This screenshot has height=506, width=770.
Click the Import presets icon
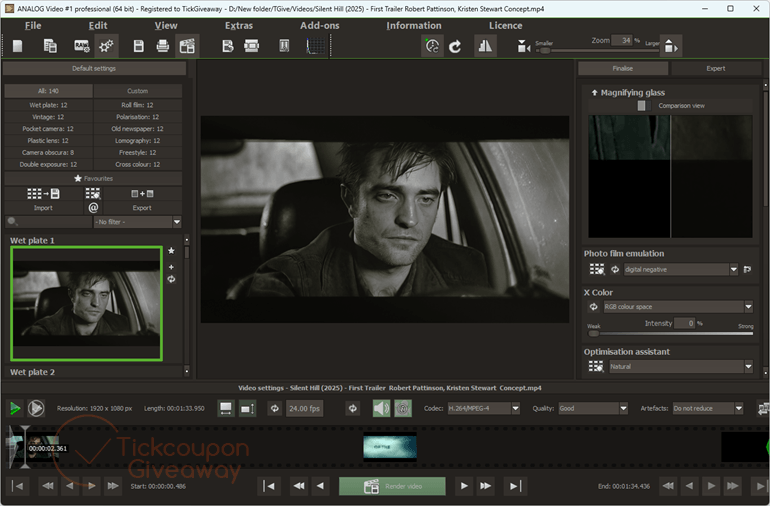(x=43, y=194)
